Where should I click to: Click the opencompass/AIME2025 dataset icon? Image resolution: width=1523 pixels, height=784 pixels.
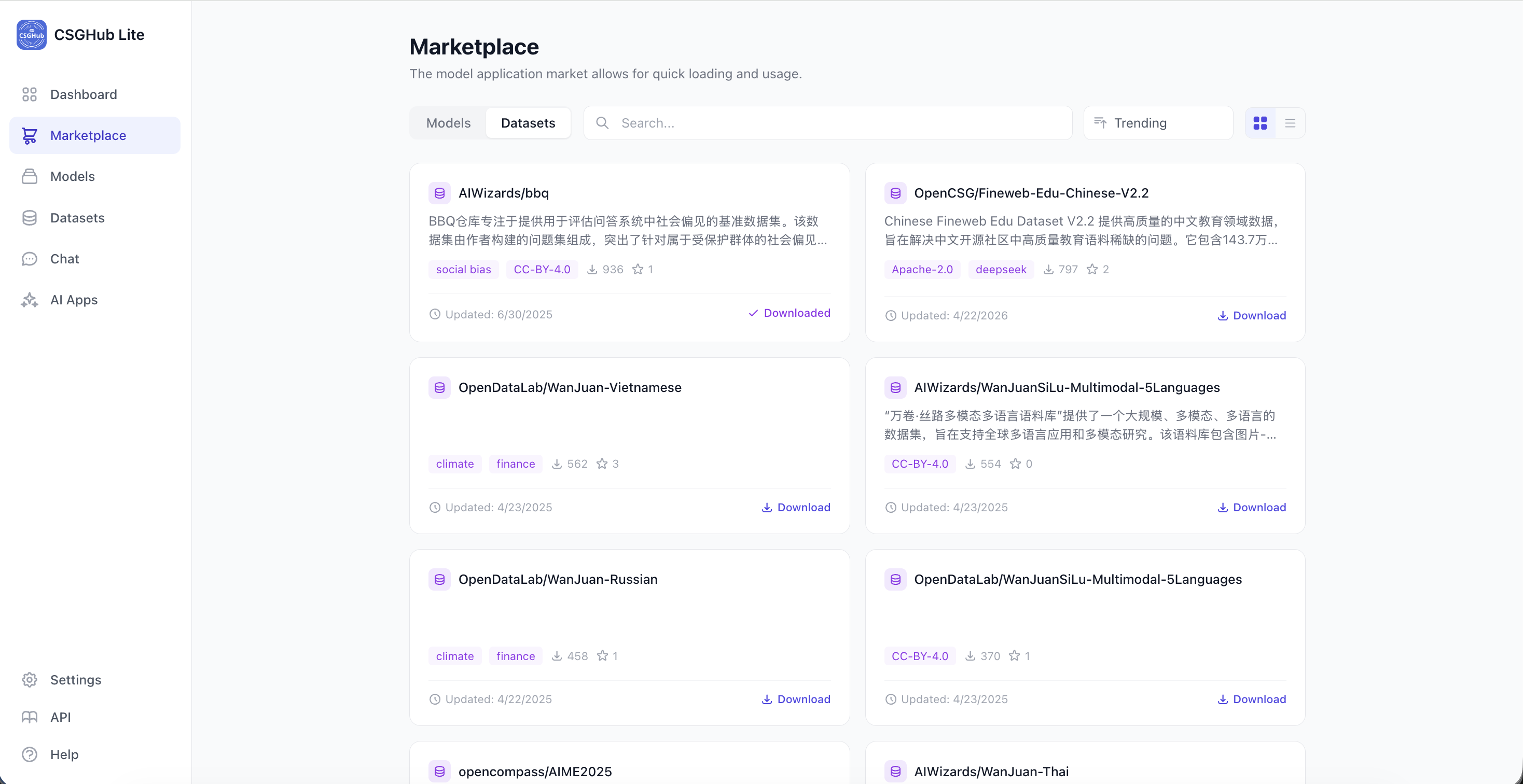439,772
